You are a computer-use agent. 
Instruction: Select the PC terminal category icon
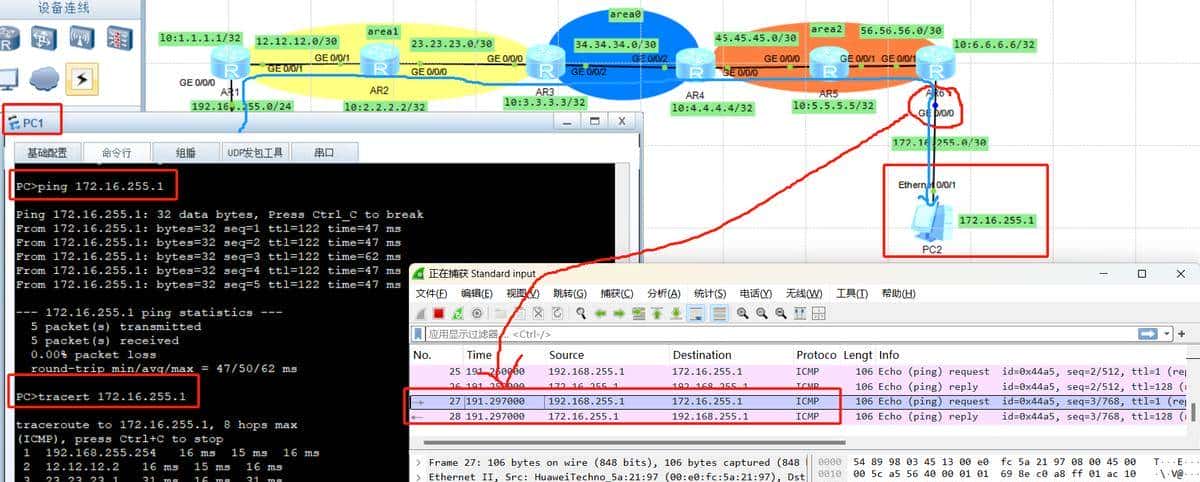pos(9,78)
